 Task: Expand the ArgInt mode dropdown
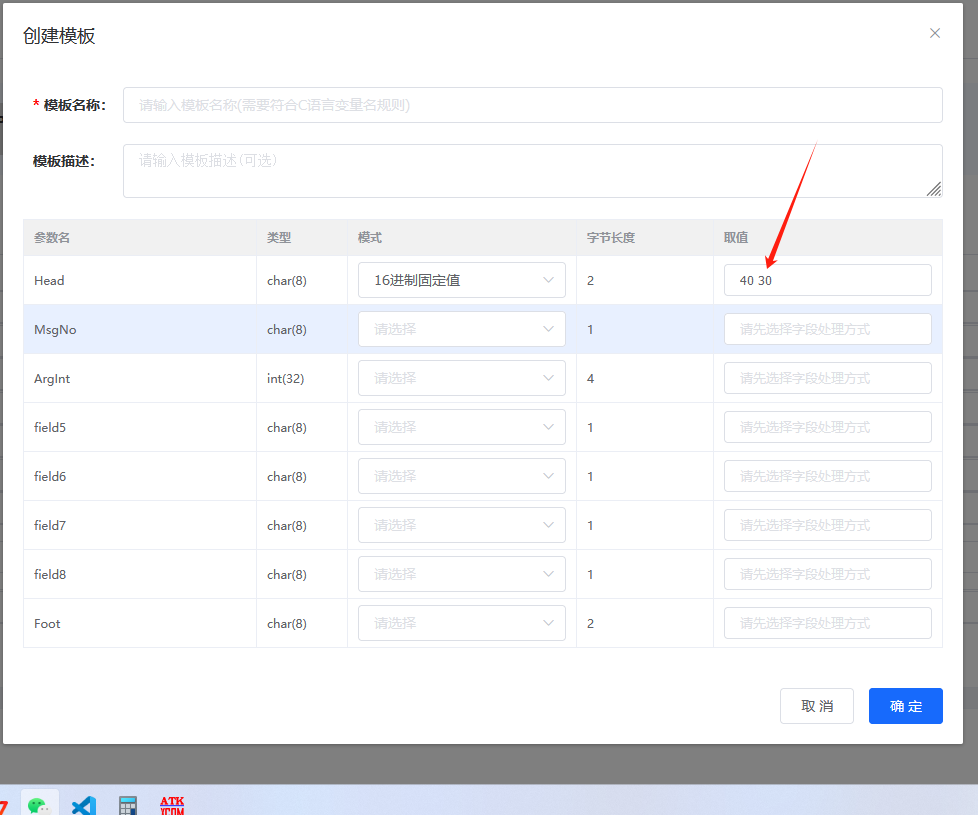coord(462,378)
